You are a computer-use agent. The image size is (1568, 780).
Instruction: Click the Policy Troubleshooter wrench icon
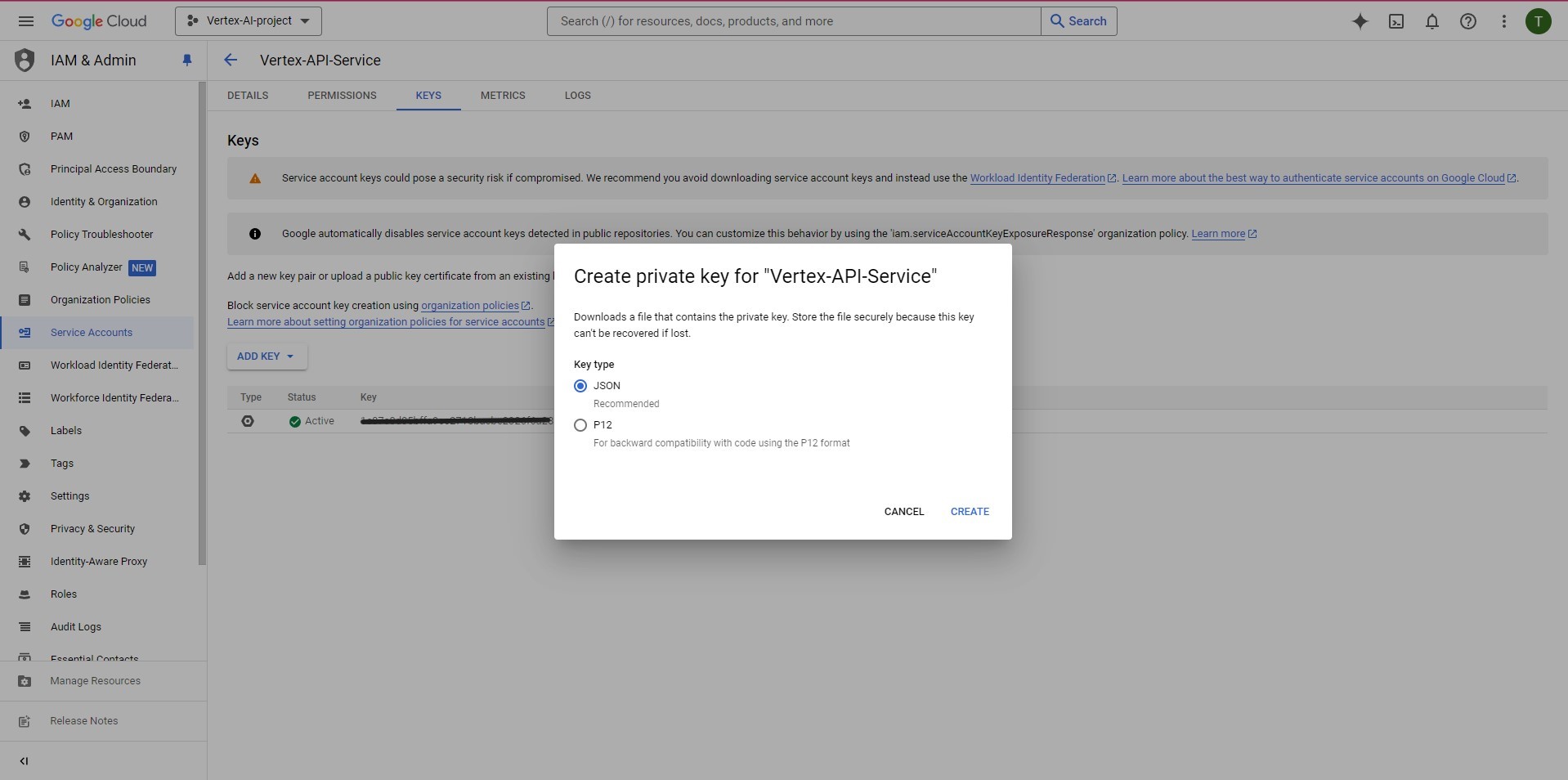pyautogui.click(x=25, y=235)
